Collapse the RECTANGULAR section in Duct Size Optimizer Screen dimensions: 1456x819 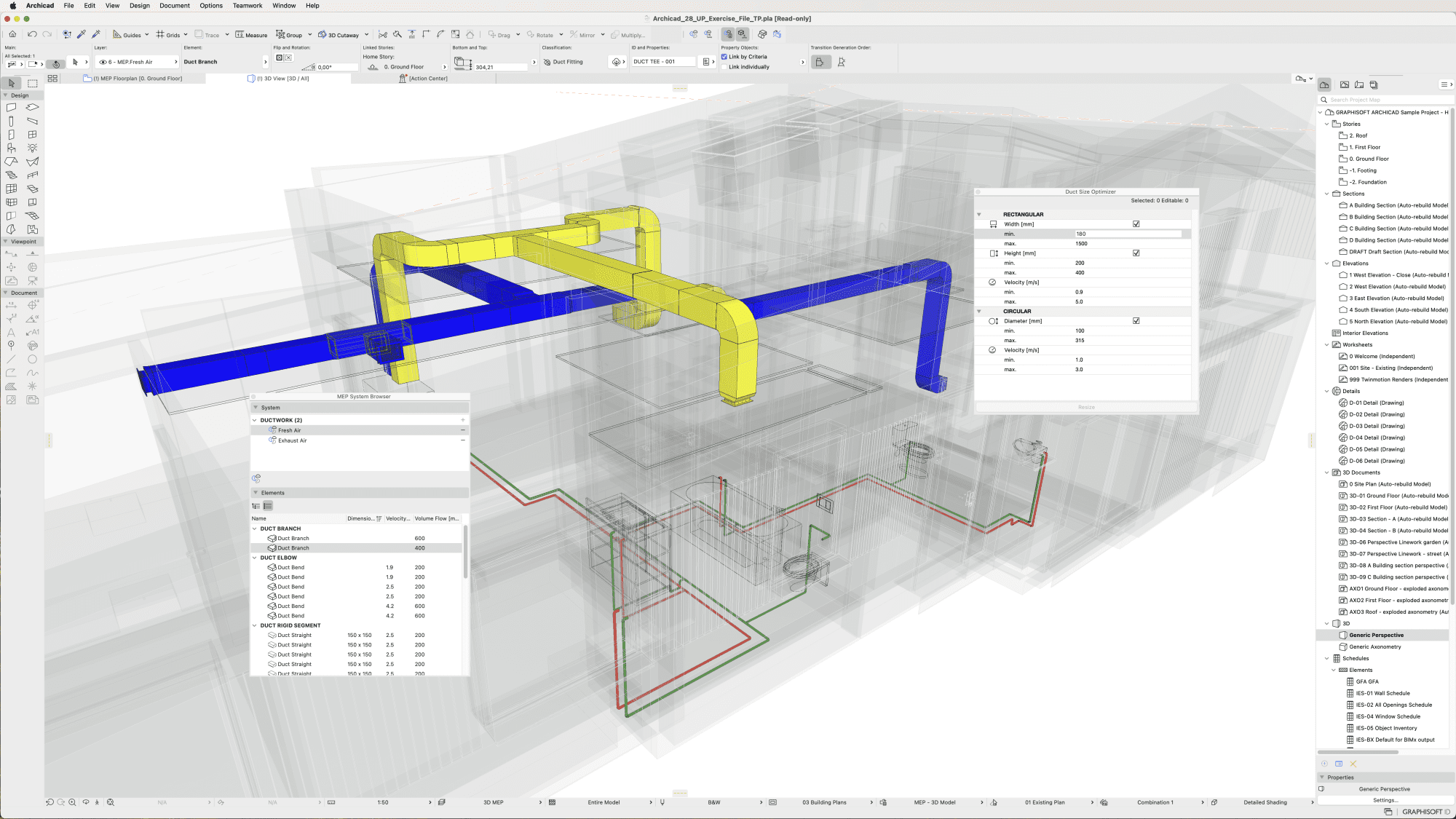[979, 214]
